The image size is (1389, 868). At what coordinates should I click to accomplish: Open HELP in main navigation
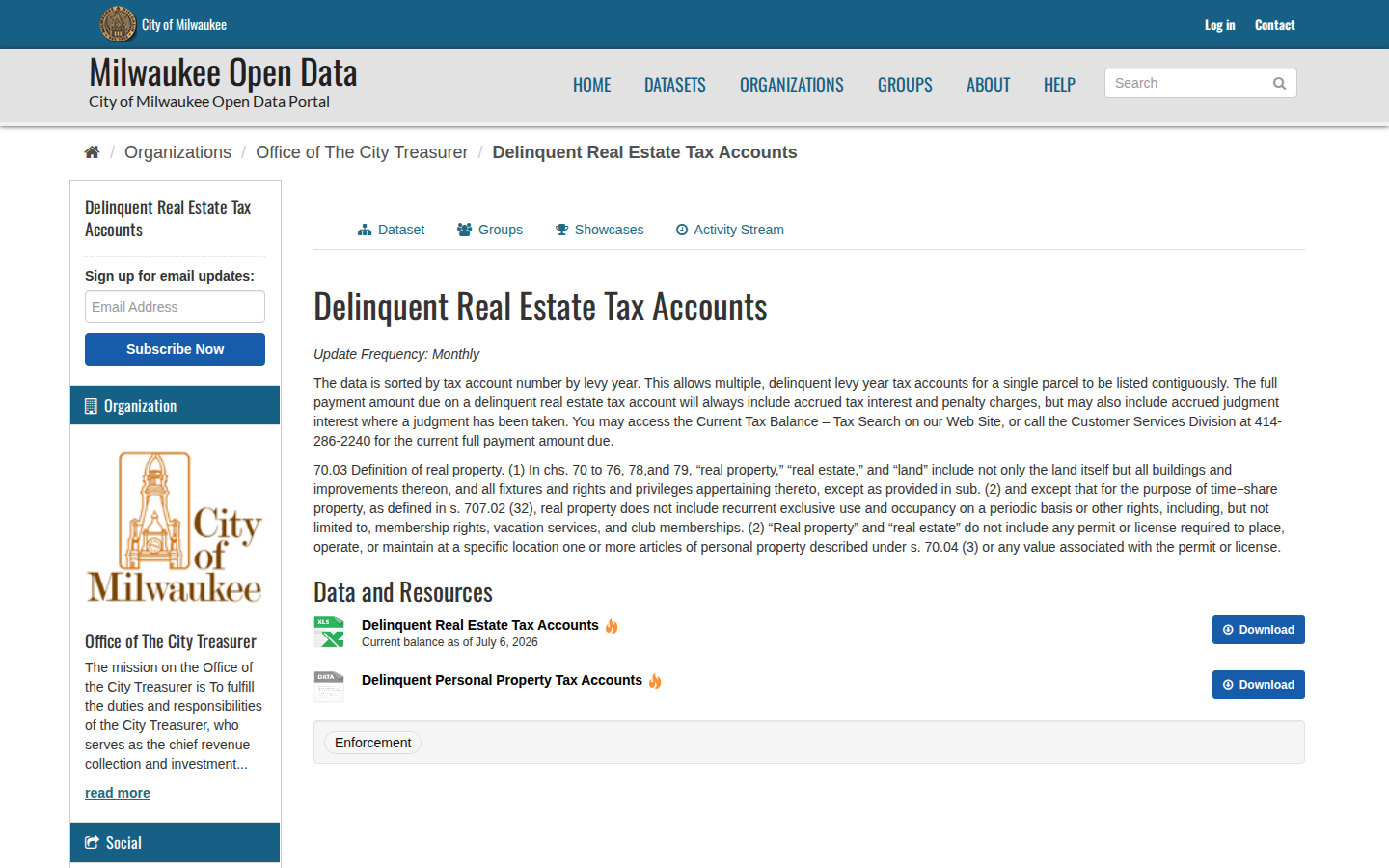tap(1059, 85)
